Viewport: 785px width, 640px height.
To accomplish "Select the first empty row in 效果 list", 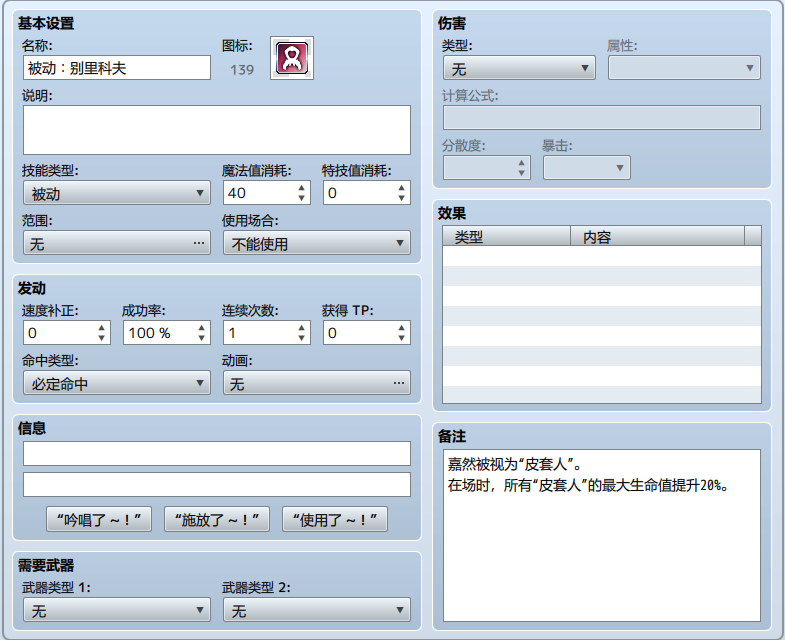I will point(602,256).
